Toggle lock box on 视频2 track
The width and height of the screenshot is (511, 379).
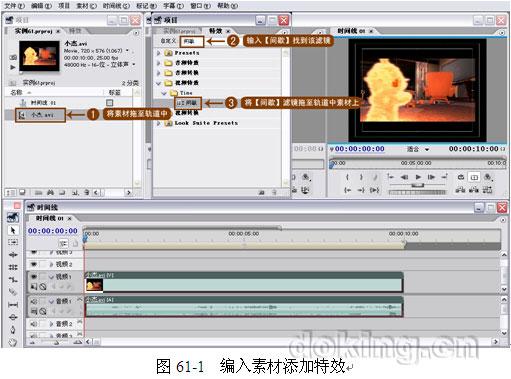[x=43, y=264]
